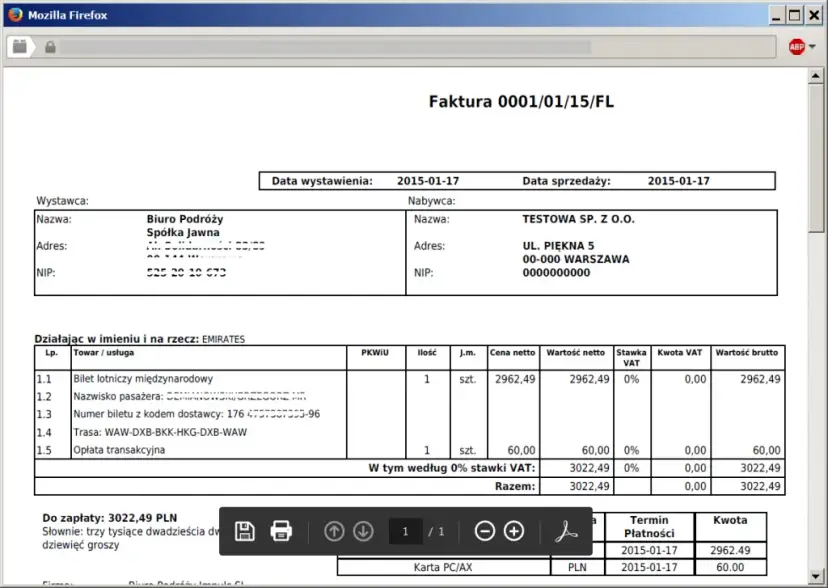Print the displayed invoice
828x588 pixels.
281,530
